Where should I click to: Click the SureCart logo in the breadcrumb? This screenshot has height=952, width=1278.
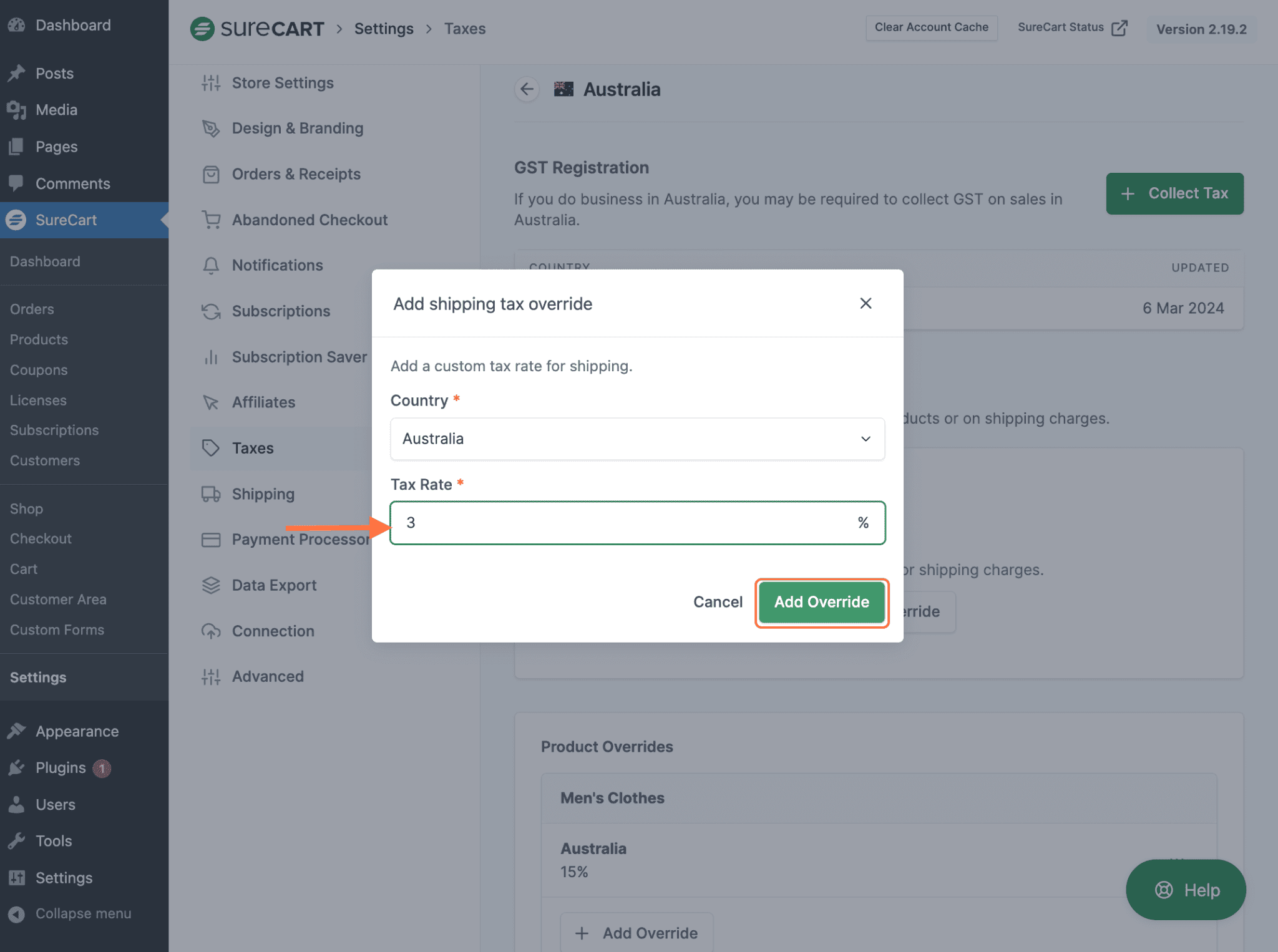(201, 28)
